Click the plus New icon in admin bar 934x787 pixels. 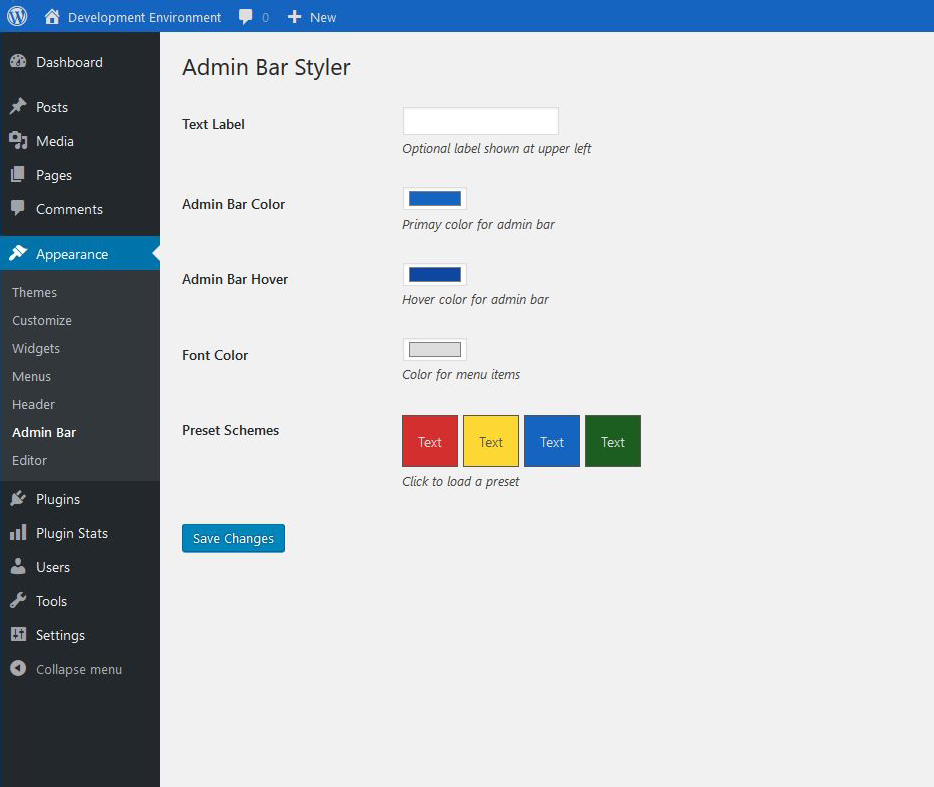pos(294,17)
